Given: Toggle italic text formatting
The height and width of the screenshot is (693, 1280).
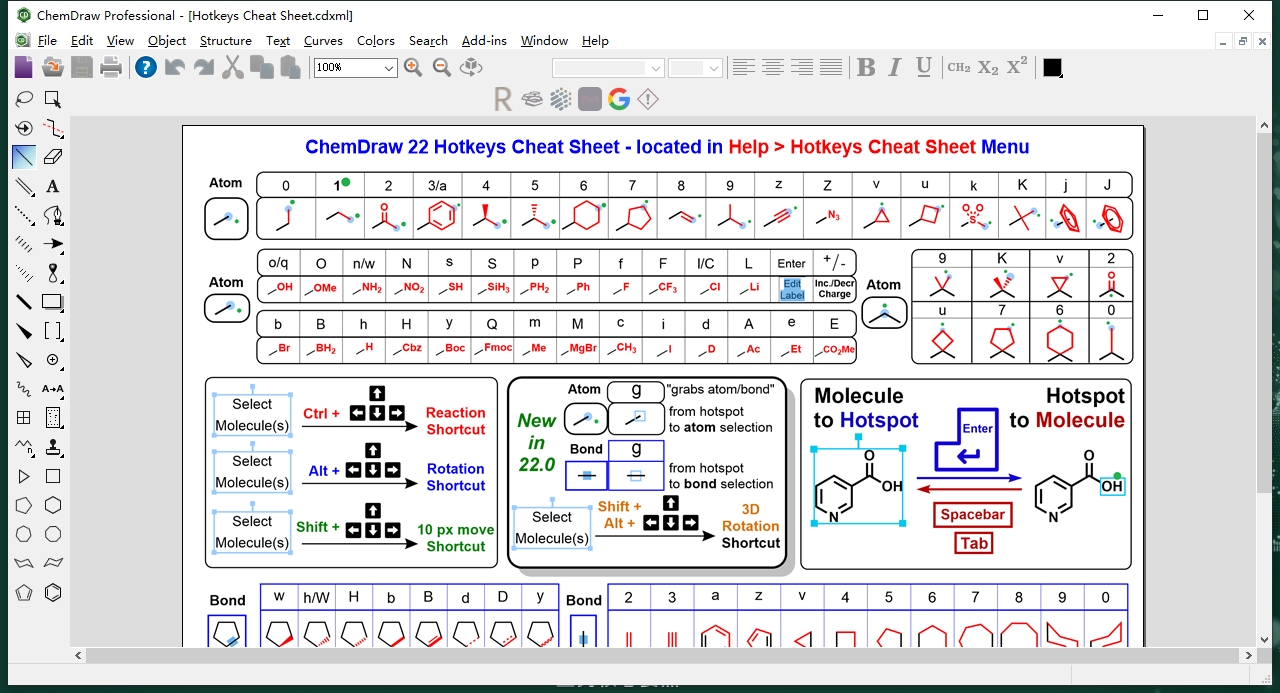Looking at the screenshot, I should point(895,67).
